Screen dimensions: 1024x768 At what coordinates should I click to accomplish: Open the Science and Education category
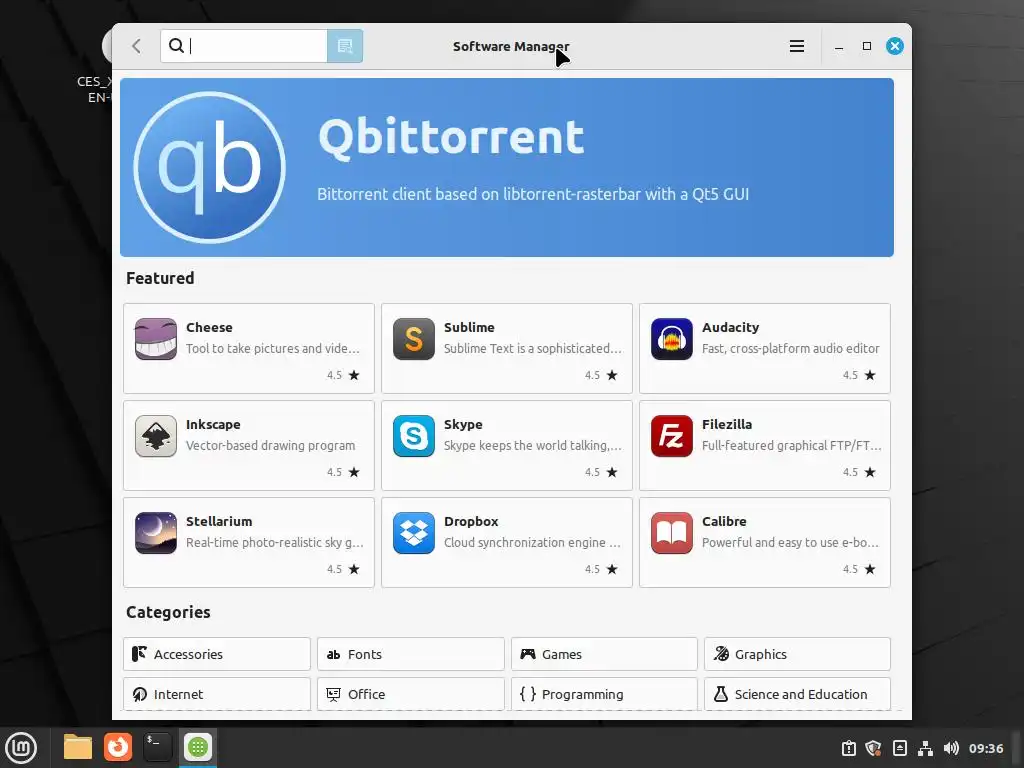pyautogui.click(x=797, y=694)
